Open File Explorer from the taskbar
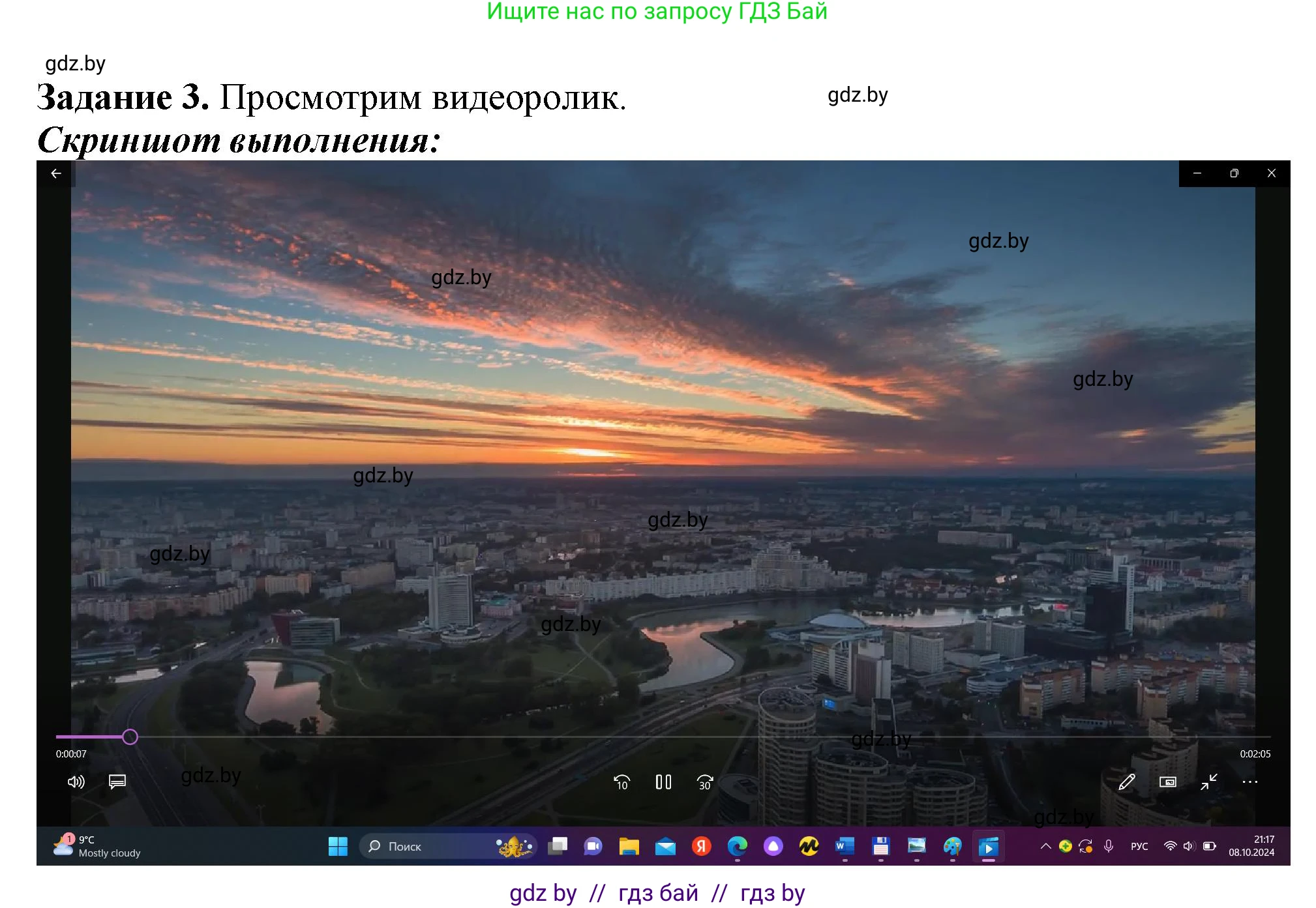Image resolution: width=1316 pixels, height=908 pixels. (x=628, y=846)
